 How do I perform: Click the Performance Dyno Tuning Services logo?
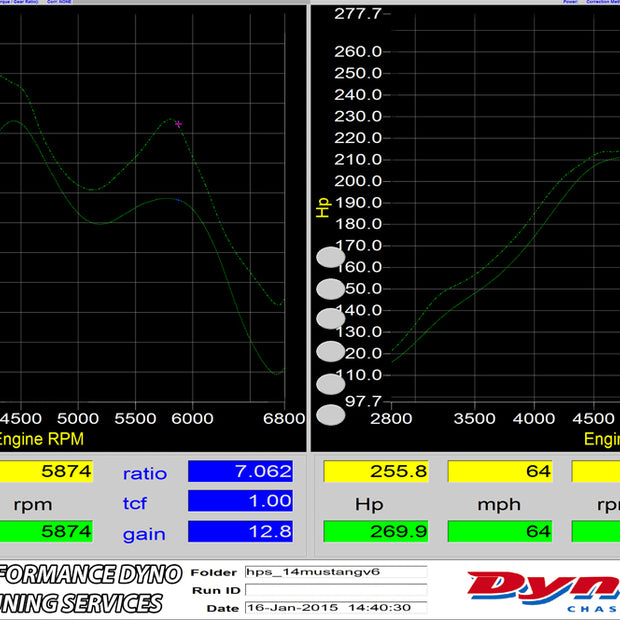tap(91, 589)
